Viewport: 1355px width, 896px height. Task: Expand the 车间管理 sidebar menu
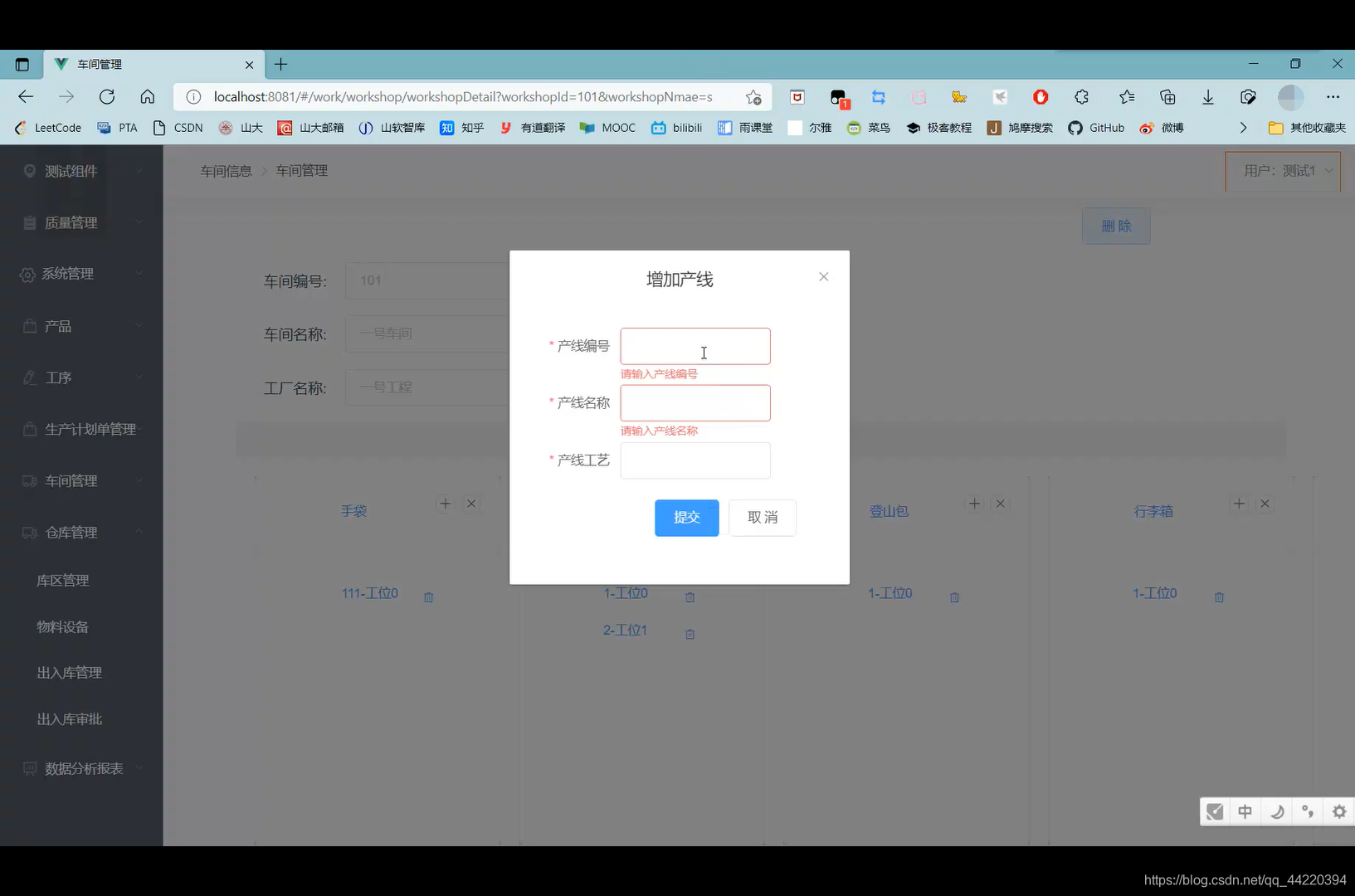pyautogui.click(x=81, y=480)
